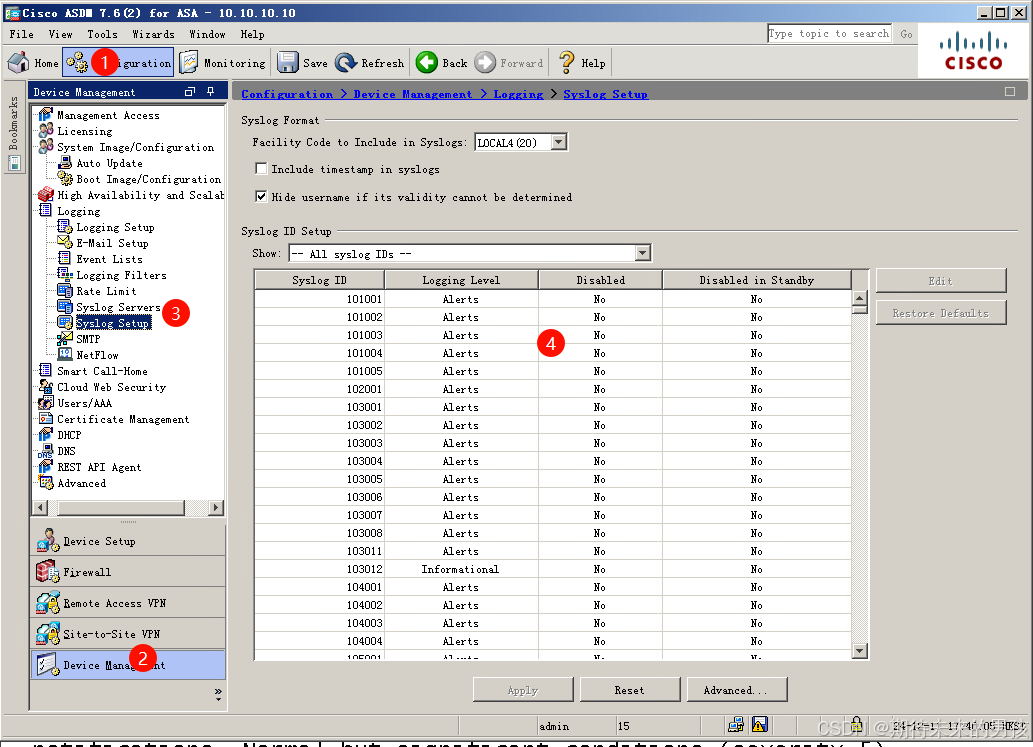This screenshot has width=1033, height=747.
Task: Click the Management Access tree icon
Action: (45, 115)
